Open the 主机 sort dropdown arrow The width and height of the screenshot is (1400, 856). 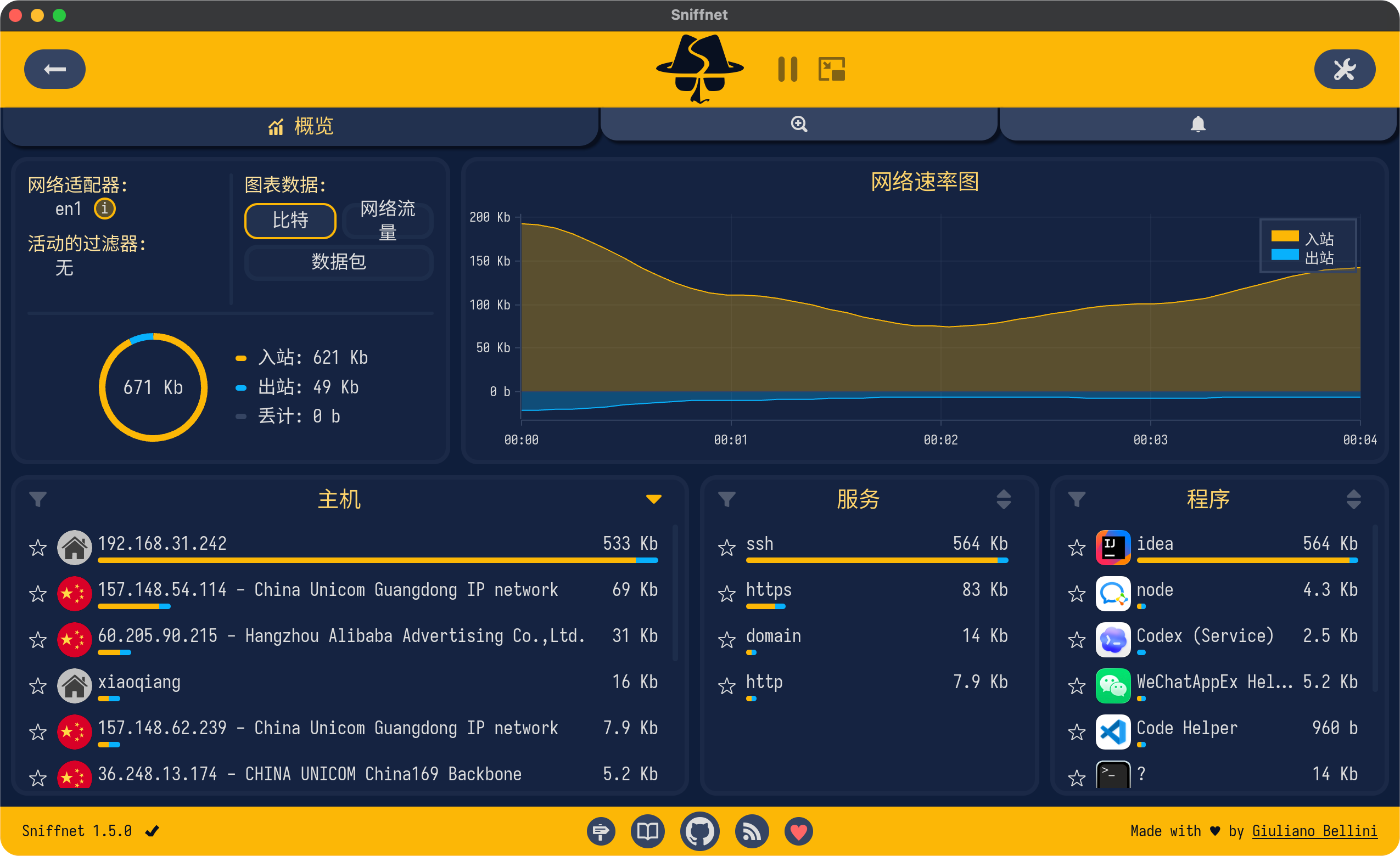click(653, 499)
